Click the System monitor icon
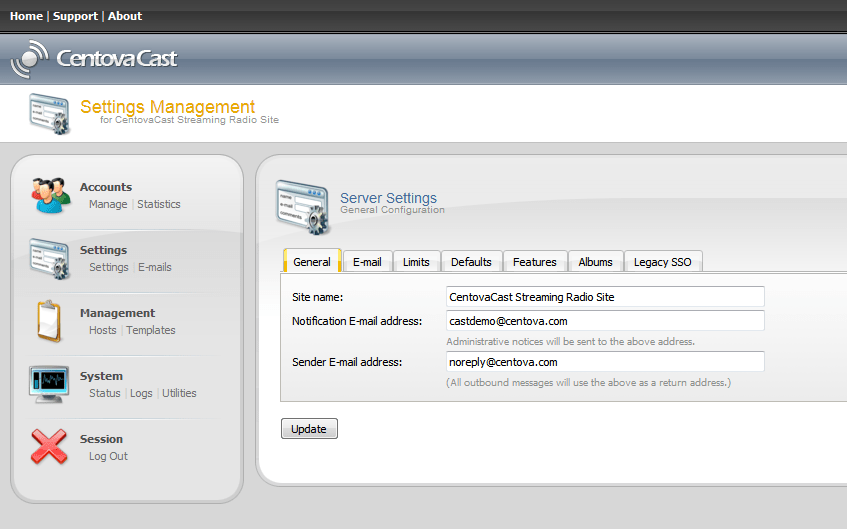 (x=49, y=384)
